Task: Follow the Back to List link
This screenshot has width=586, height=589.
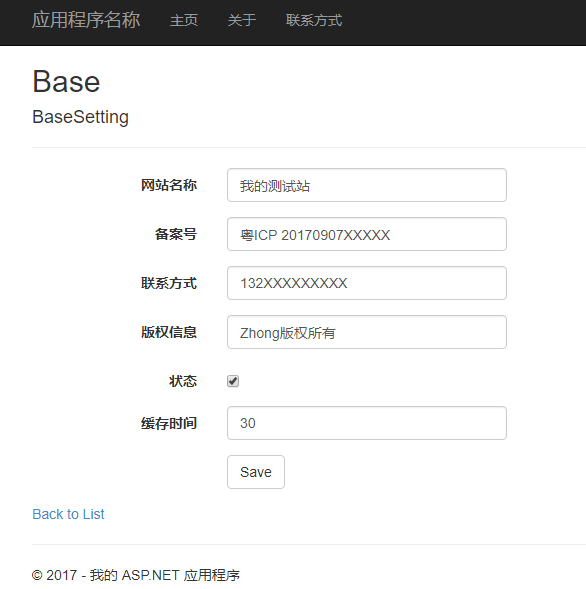Action: click(x=68, y=514)
